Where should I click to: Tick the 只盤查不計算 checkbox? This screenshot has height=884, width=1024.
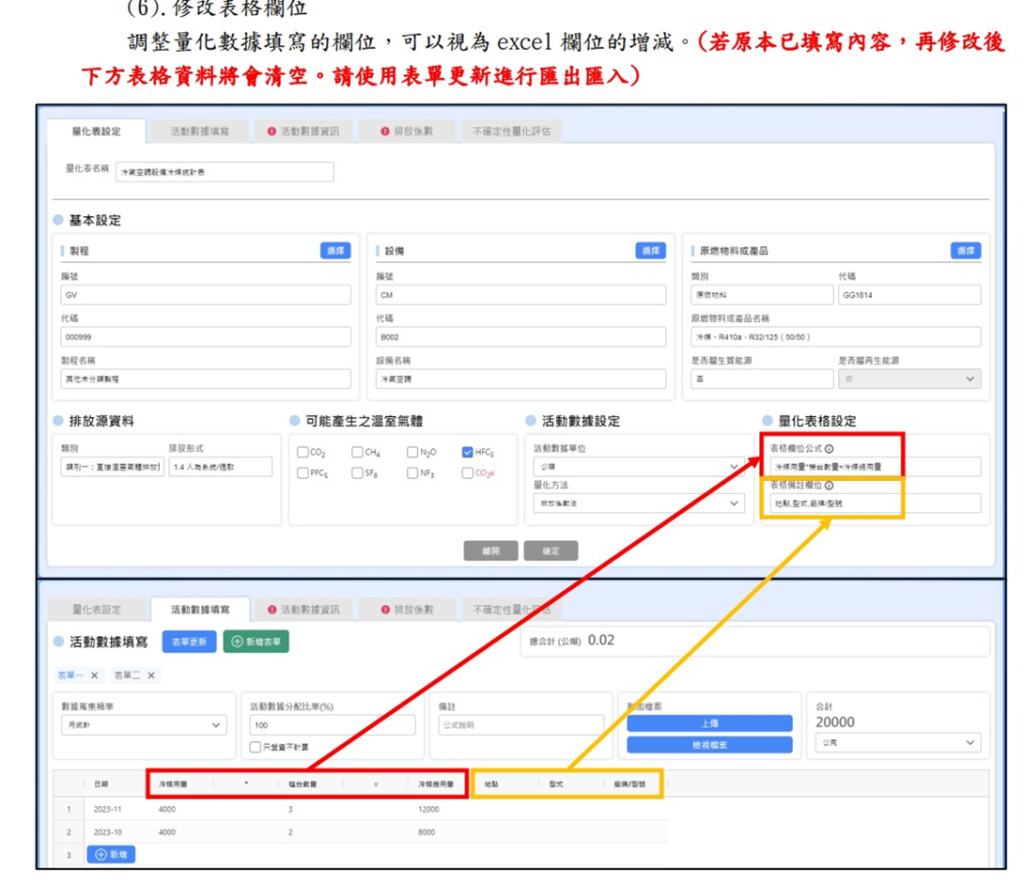(255, 747)
